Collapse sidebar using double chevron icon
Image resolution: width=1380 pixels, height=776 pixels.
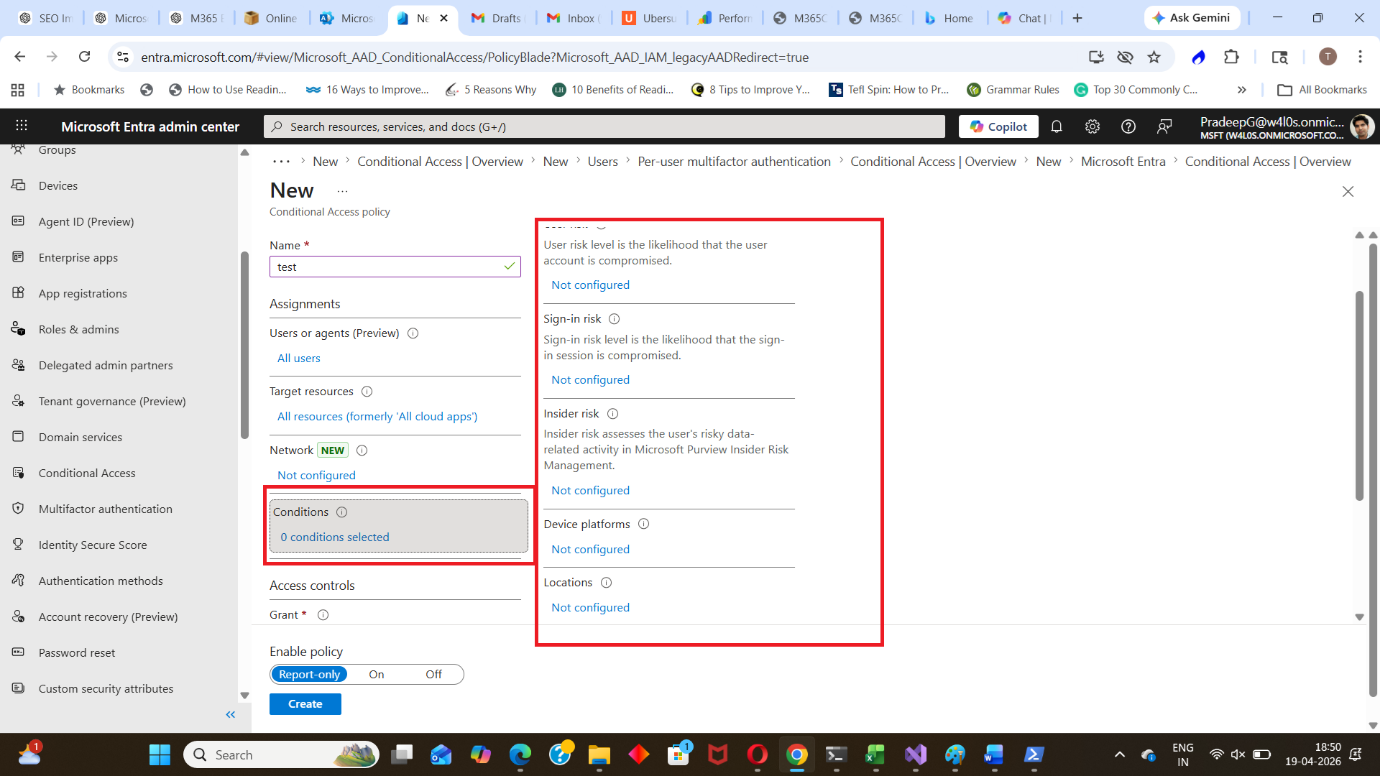230,714
